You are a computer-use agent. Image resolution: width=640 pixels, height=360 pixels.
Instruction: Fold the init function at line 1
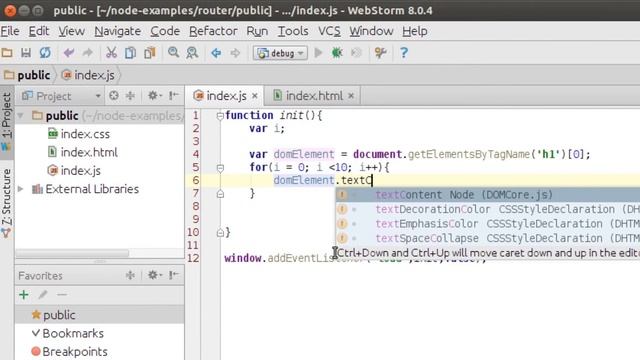coord(220,116)
